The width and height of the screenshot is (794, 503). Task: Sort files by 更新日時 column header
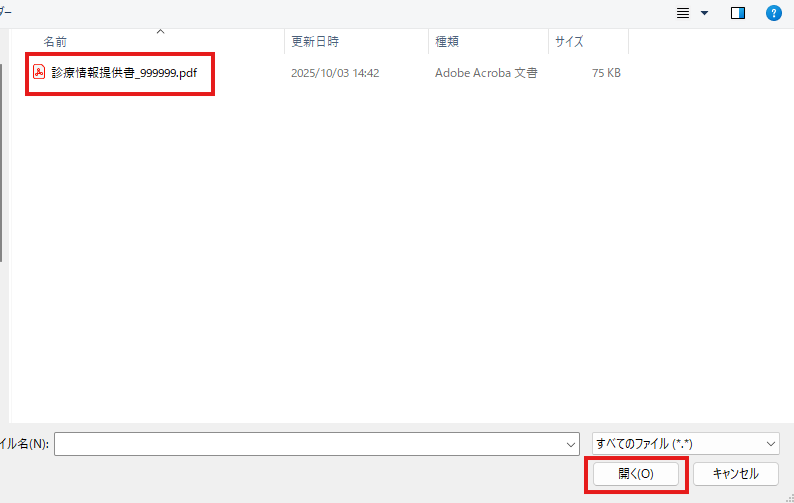coord(315,42)
